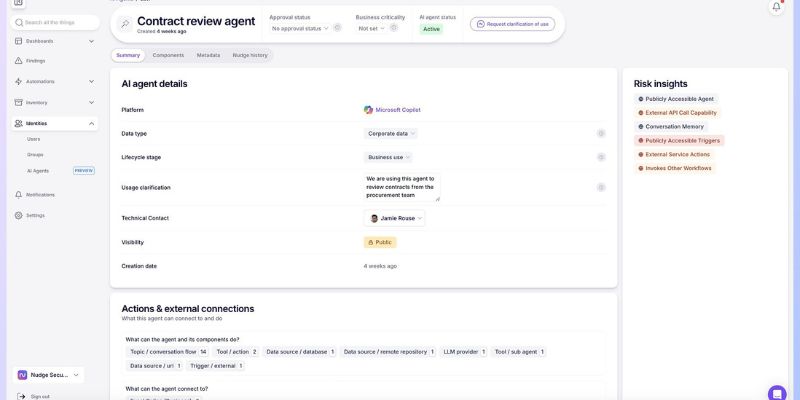Open AI Agents under Identities

click(x=38, y=170)
